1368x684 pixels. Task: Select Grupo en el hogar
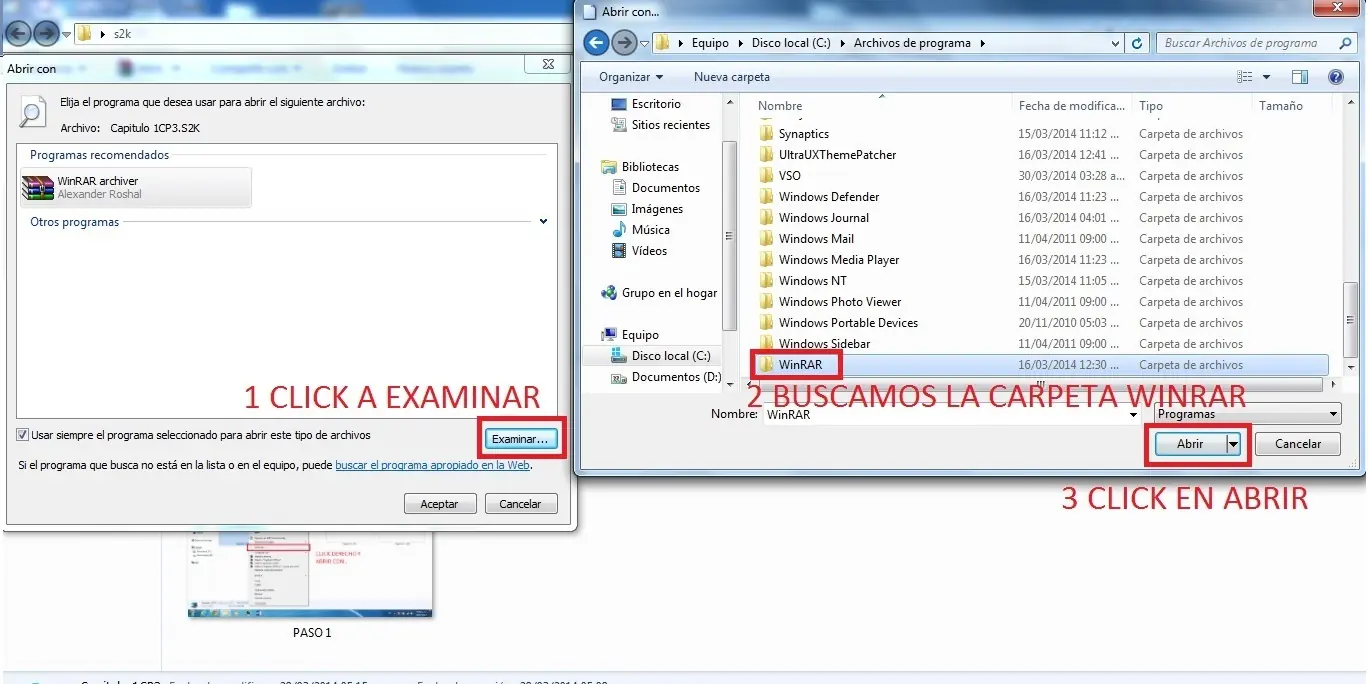pyautogui.click(x=669, y=293)
